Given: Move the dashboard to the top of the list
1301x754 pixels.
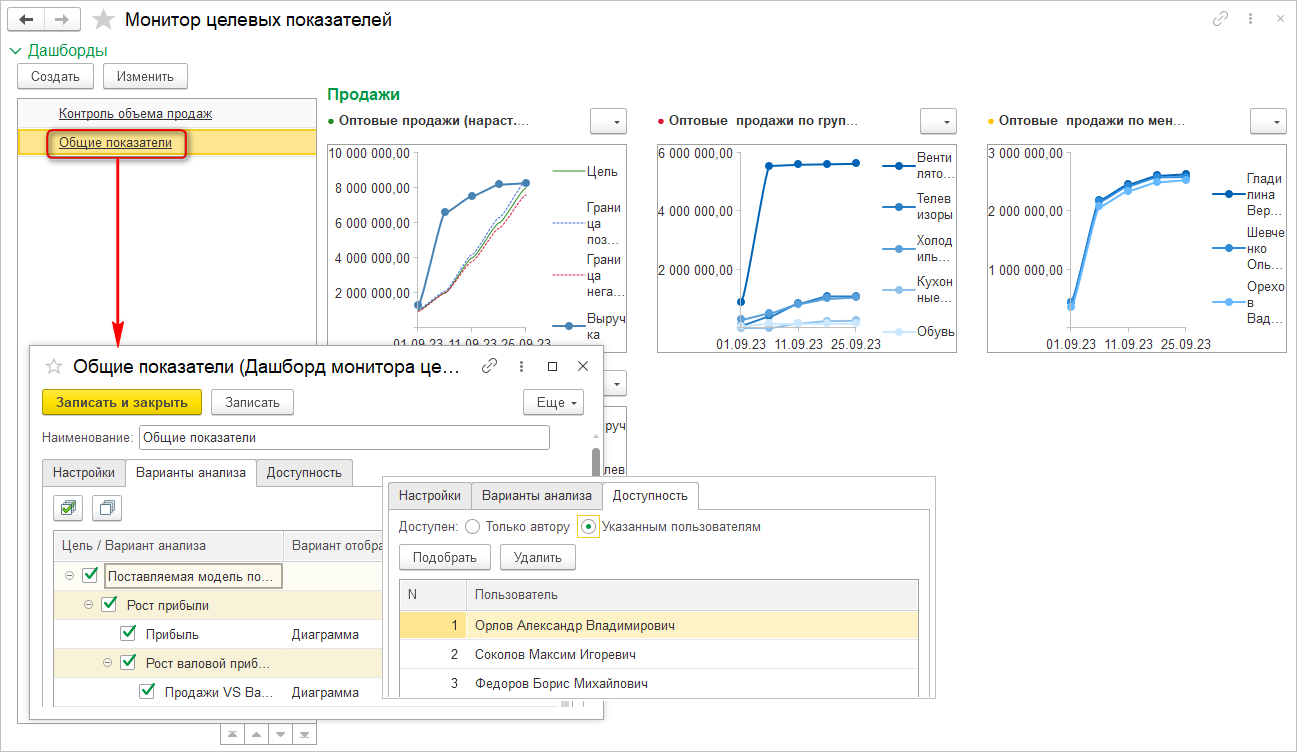Looking at the screenshot, I should pos(232,735).
